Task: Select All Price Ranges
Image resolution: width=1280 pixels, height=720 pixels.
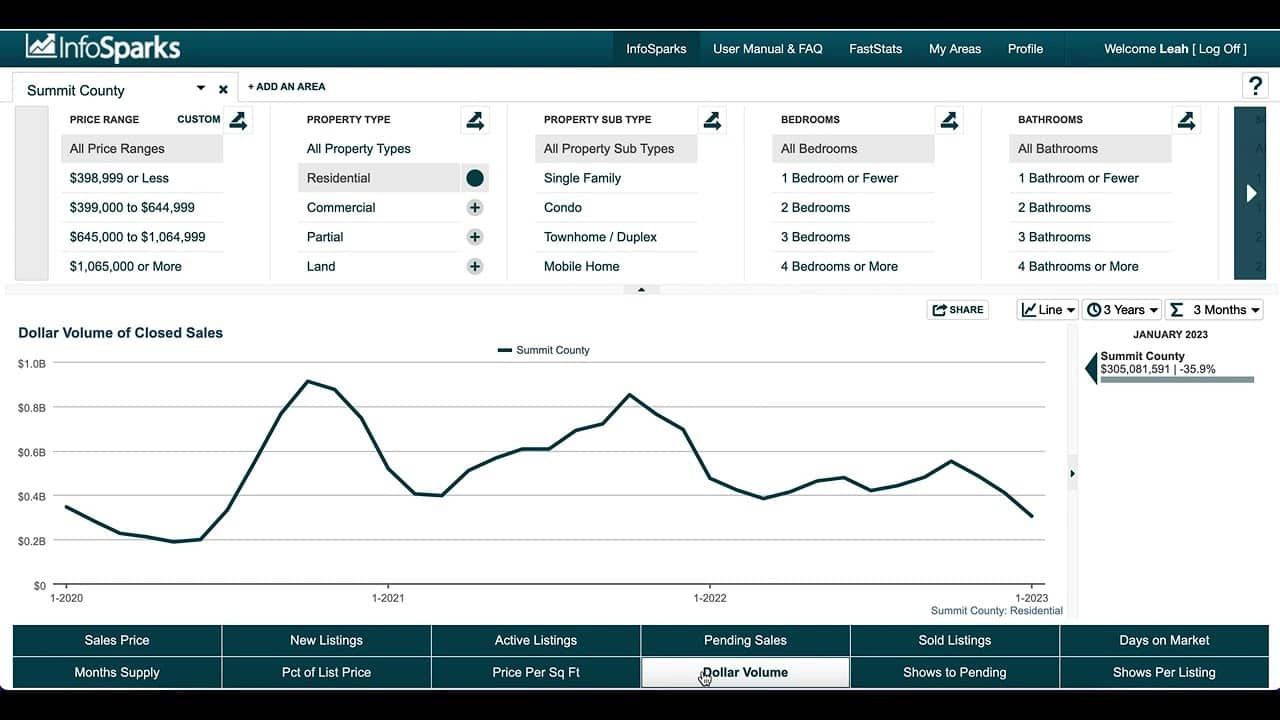Action: coord(142,149)
